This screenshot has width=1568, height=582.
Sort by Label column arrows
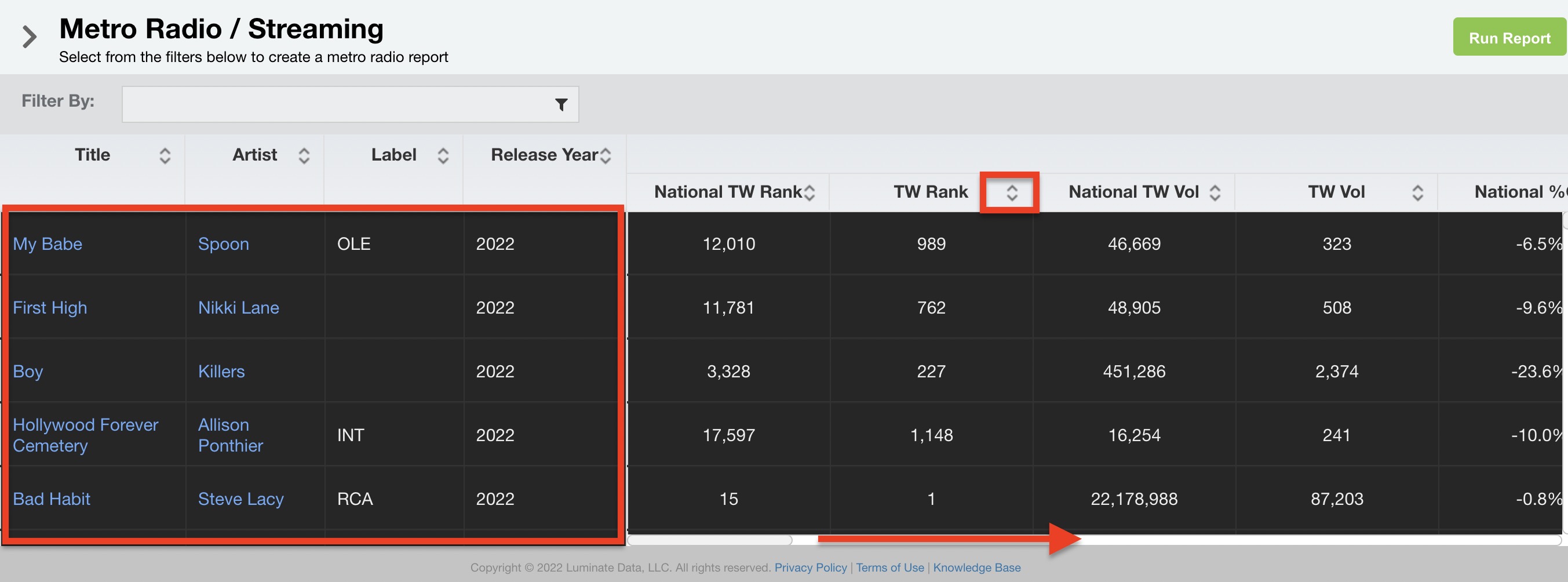click(x=443, y=156)
